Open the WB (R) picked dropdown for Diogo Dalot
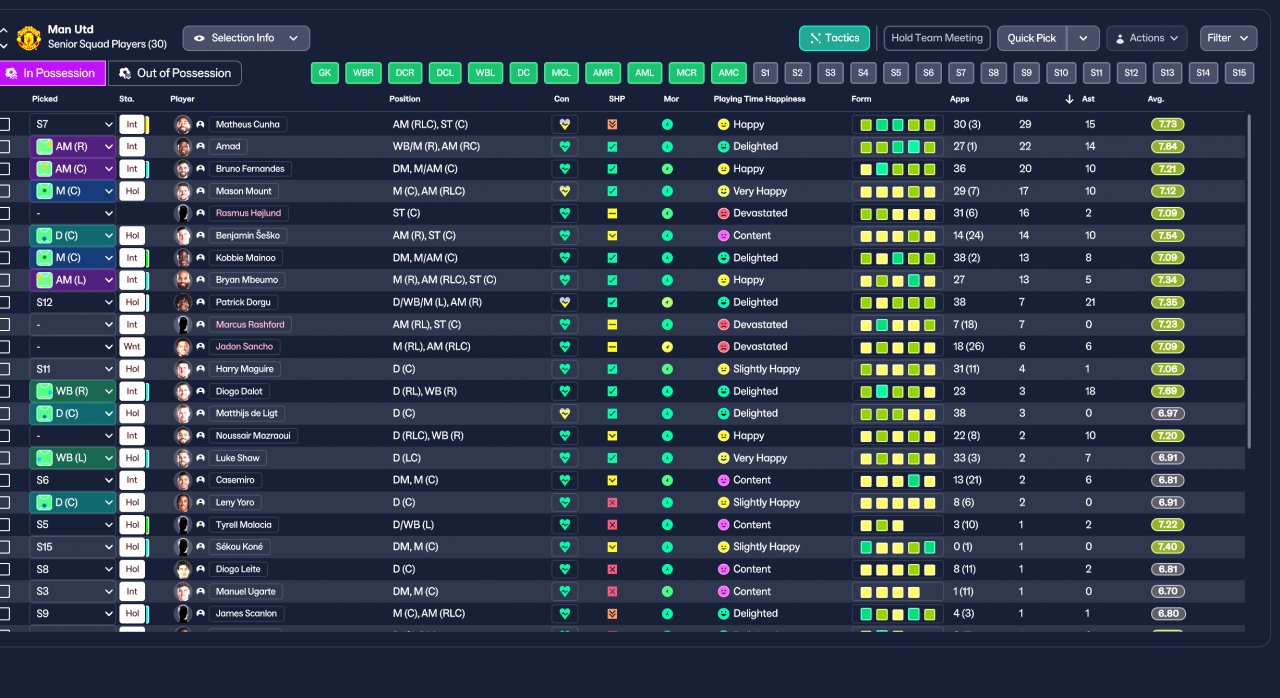Screen dimensions: 1280x698 coord(73,391)
